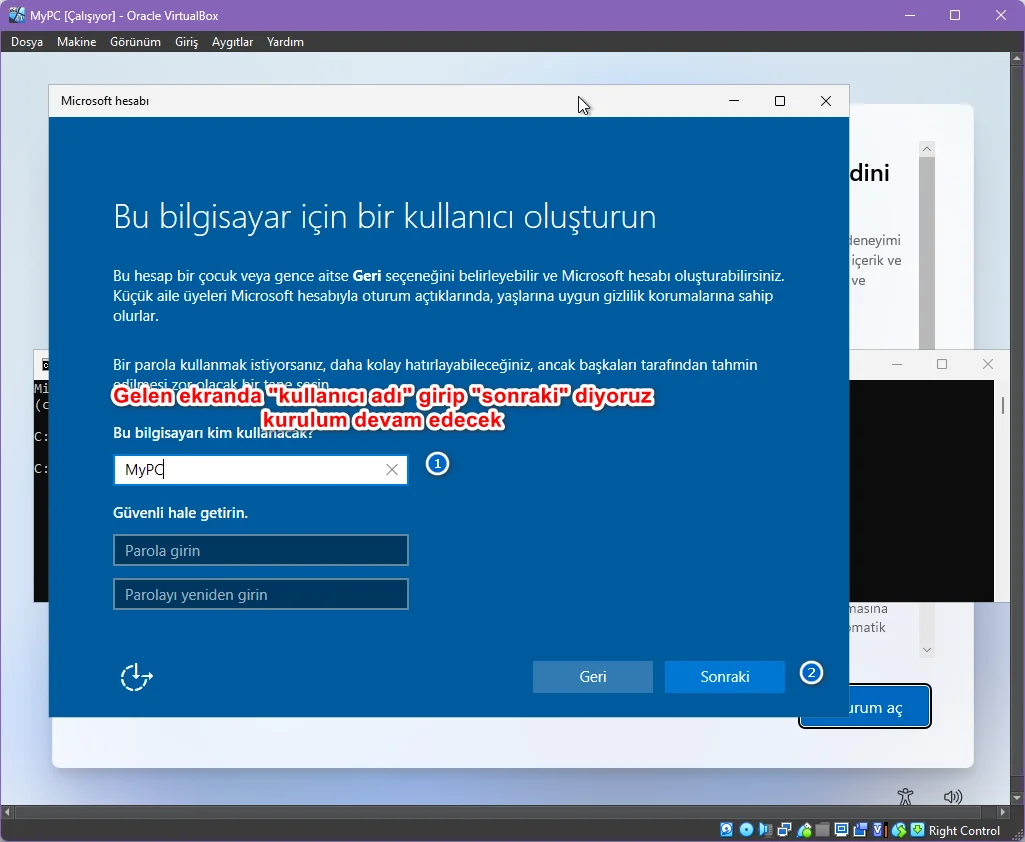1025x842 pixels.
Task: Close the background command prompt window
Action: point(988,364)
